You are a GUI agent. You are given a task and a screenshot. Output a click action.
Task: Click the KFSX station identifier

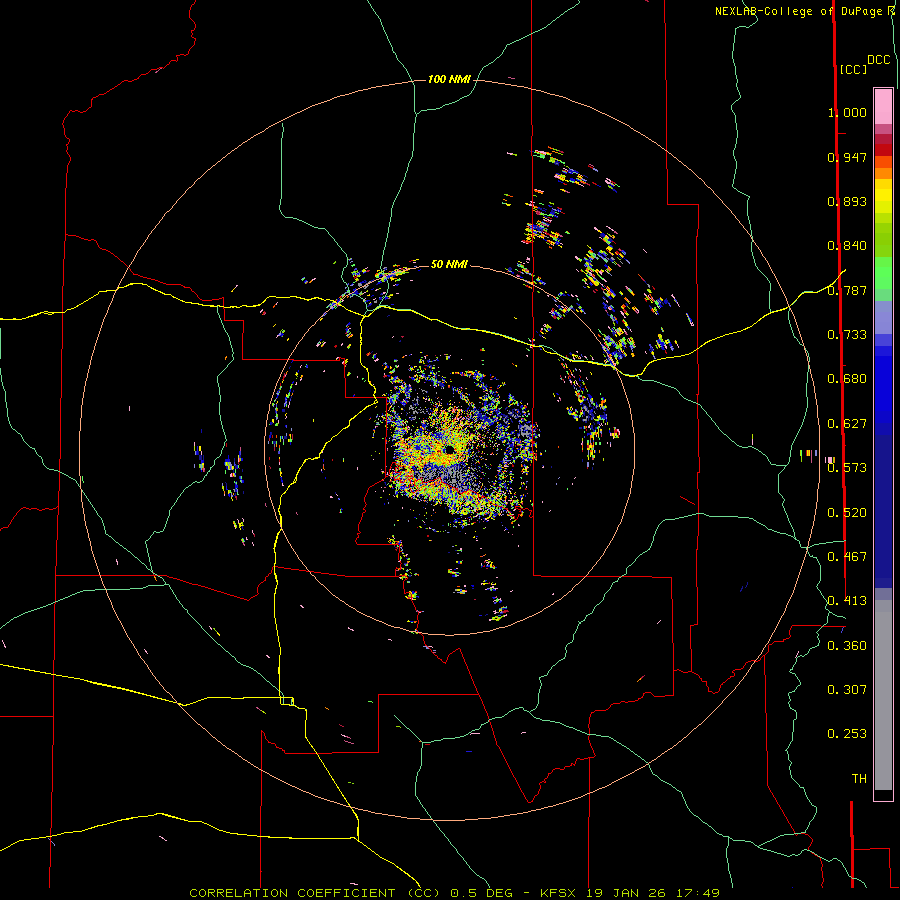(560, 893)
